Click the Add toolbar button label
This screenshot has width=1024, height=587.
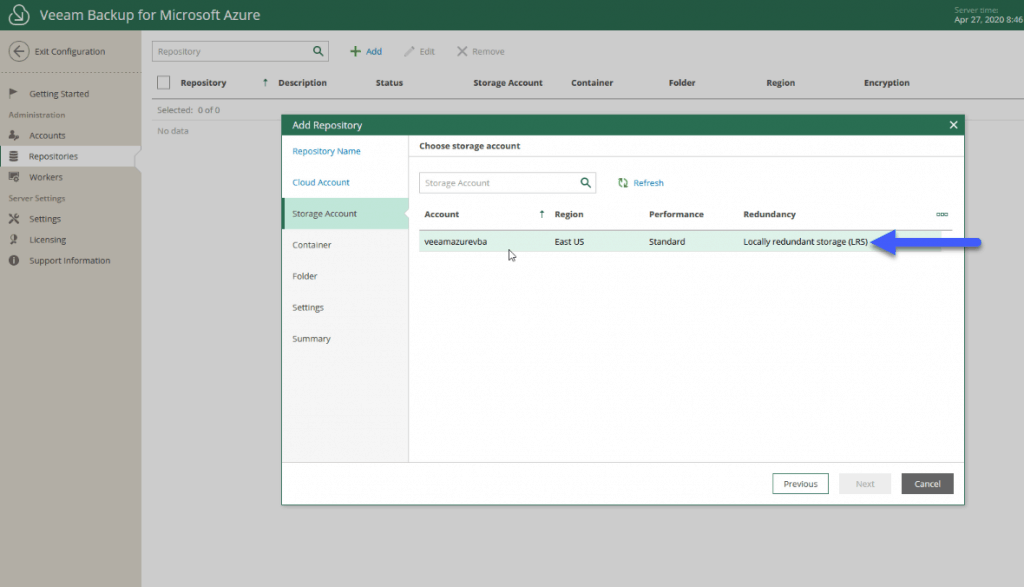(374, 51)
